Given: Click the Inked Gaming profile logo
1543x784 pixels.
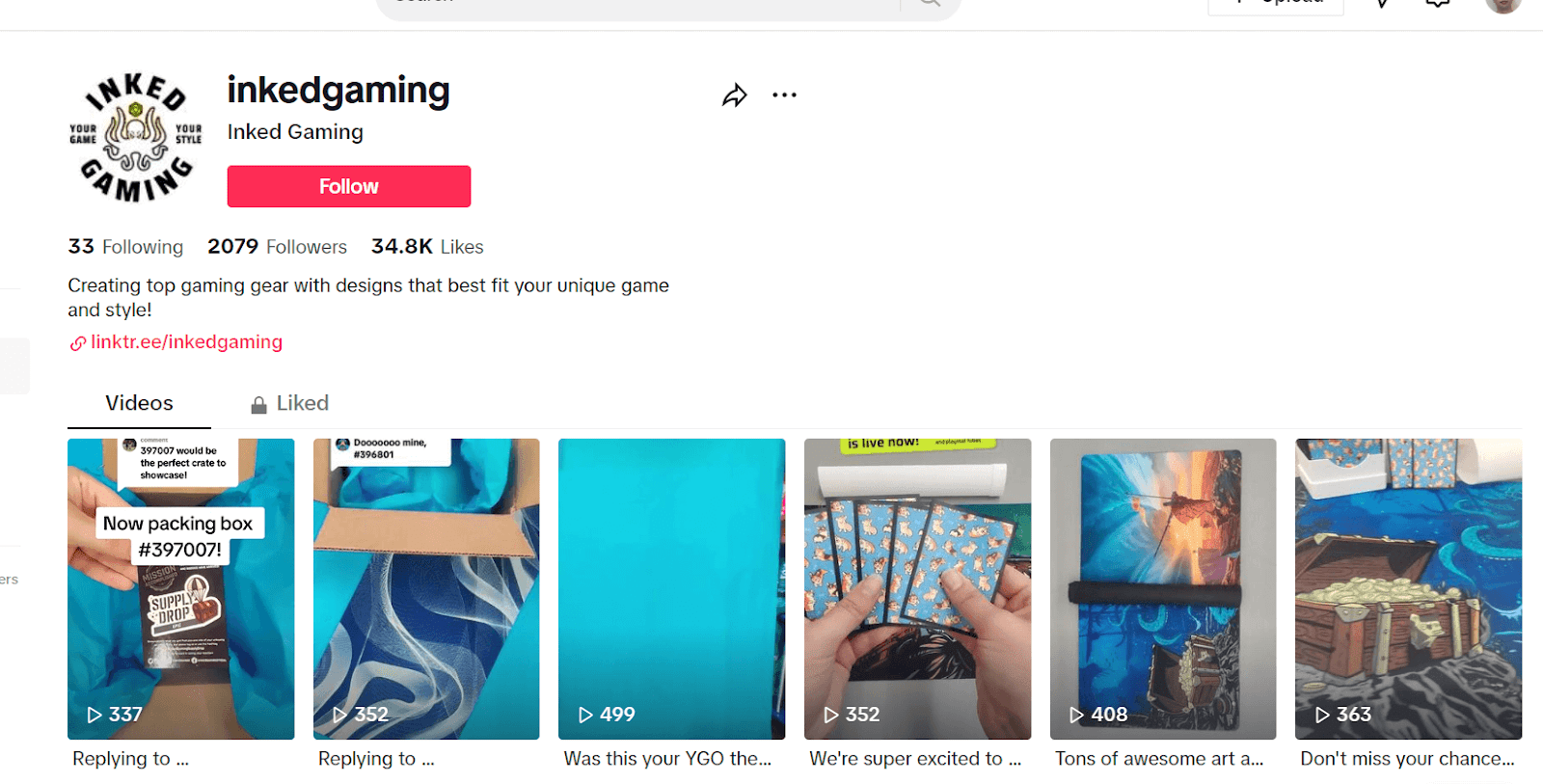Looking at the screenshot, I should pyautogui.click(x=135, y=137).
